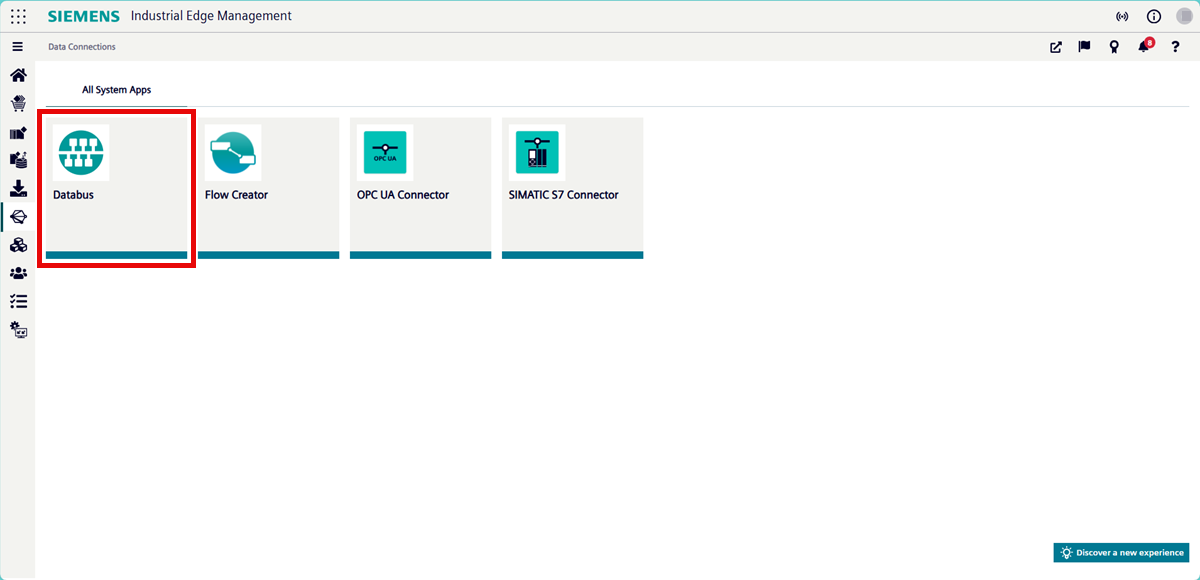The image size is (1200, 580).
Task: Open the user profile avatar
Action: [1184, 16]
